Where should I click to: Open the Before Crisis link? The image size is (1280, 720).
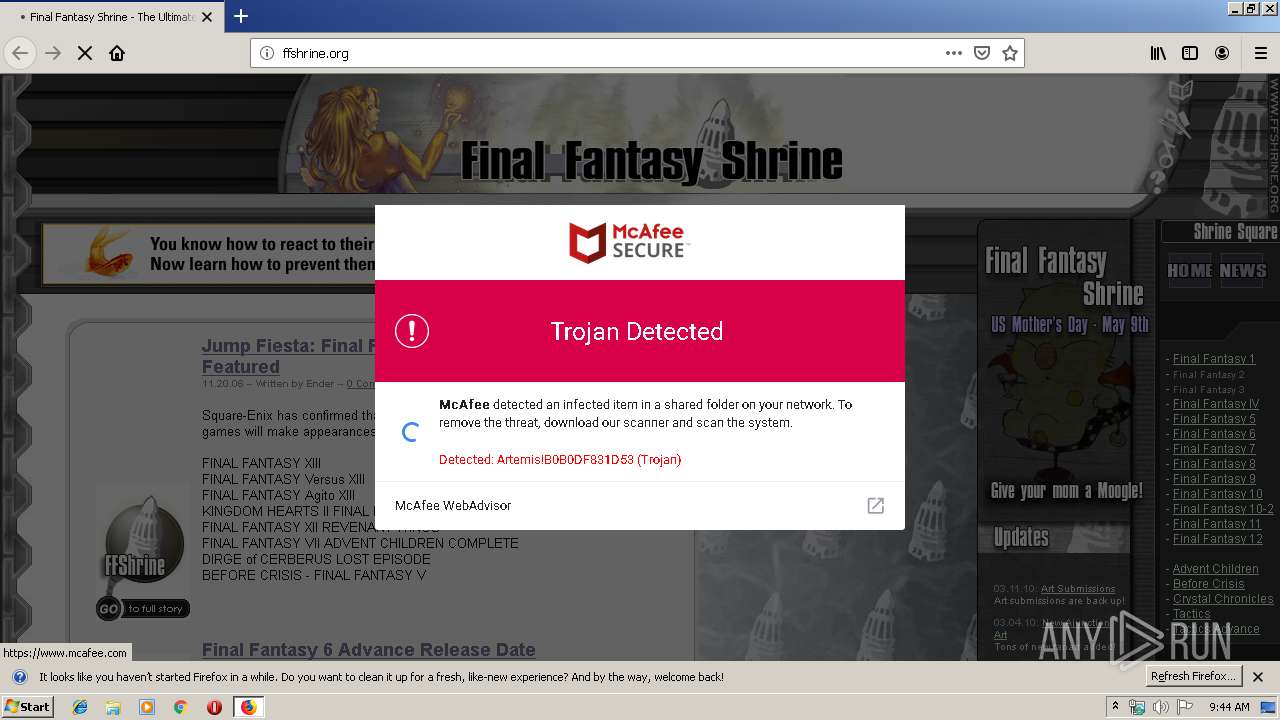1209,584
